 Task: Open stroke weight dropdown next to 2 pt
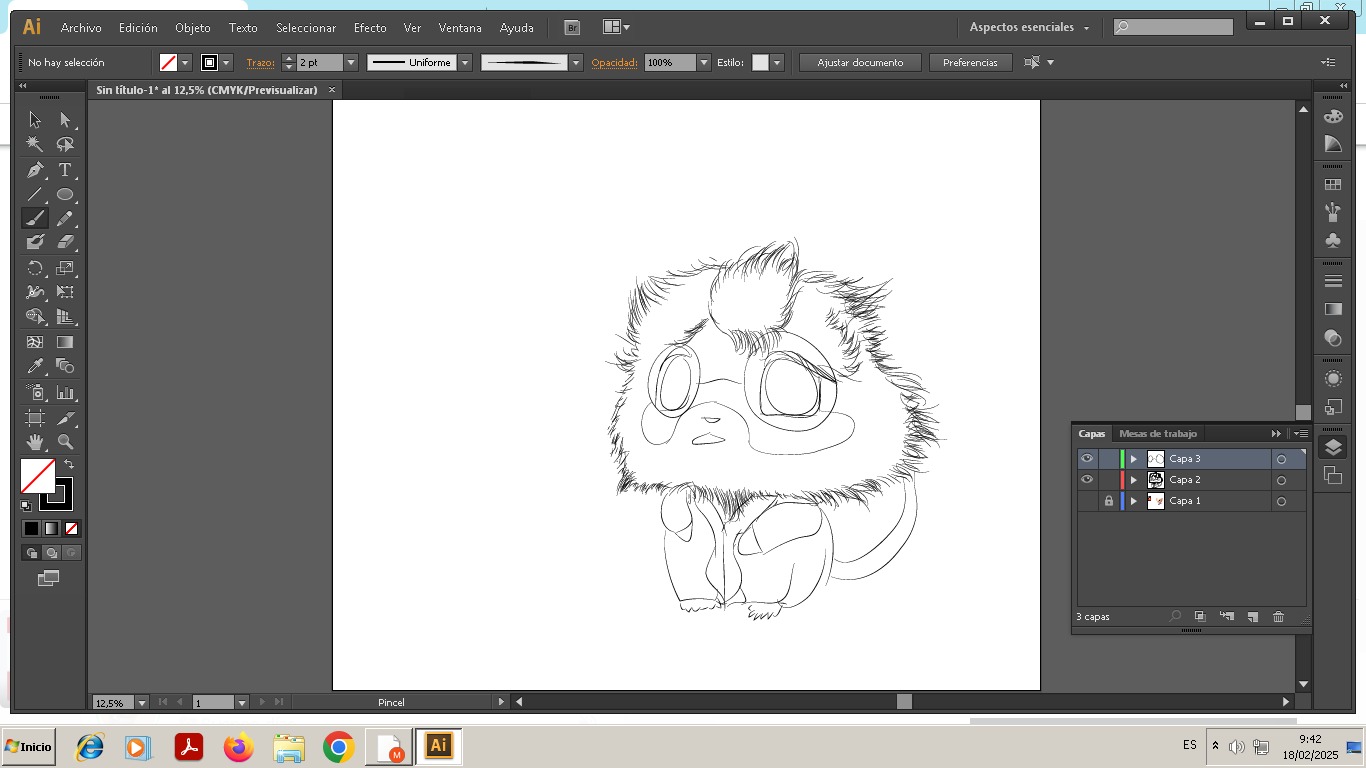(x=351, y=62)
